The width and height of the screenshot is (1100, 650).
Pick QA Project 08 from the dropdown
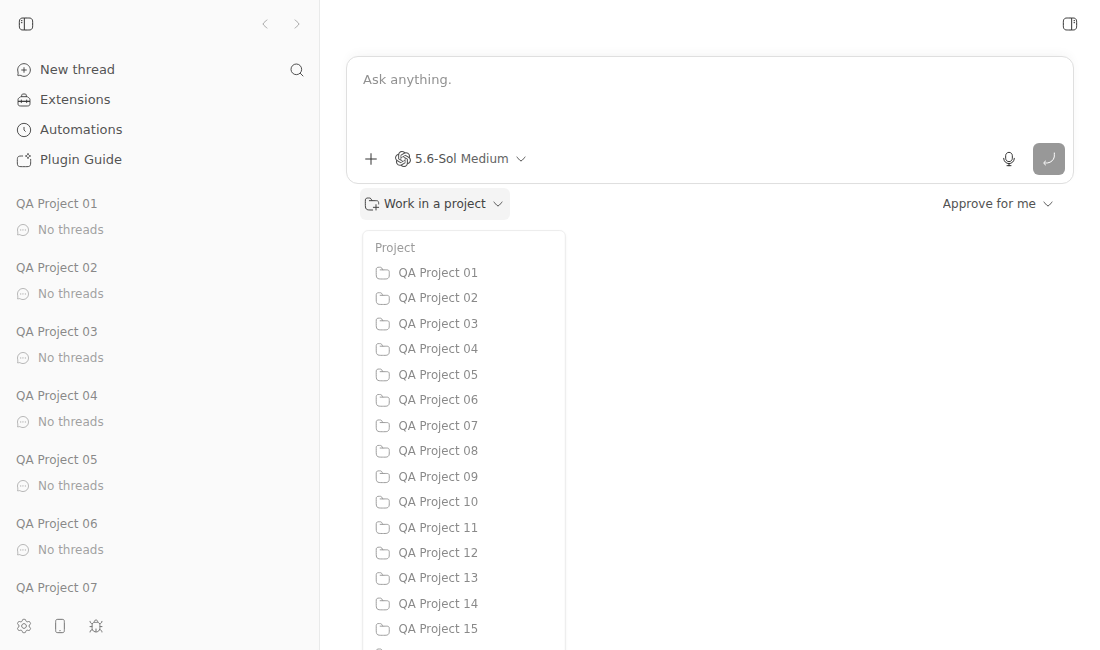coord(464,451)
